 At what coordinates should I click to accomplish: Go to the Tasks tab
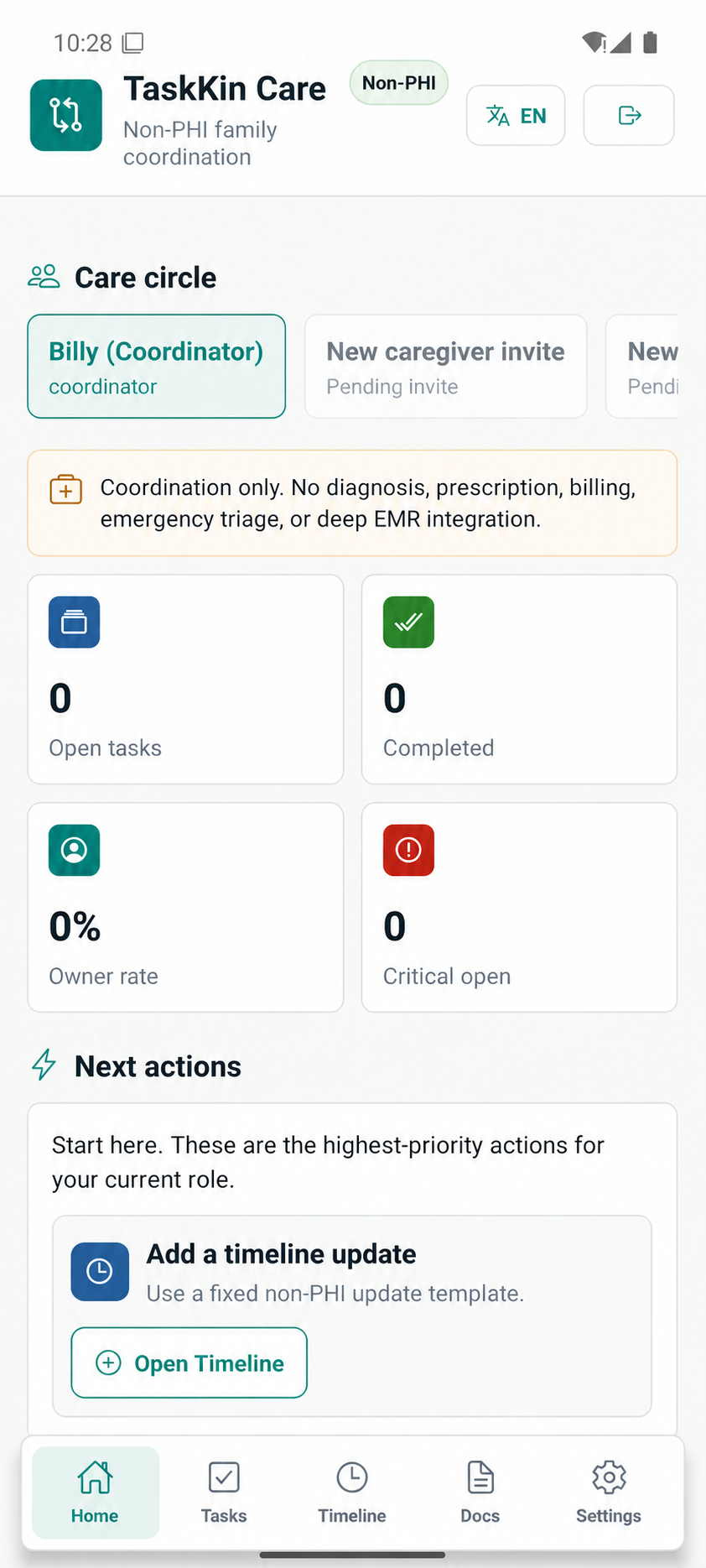point(224,1492)
